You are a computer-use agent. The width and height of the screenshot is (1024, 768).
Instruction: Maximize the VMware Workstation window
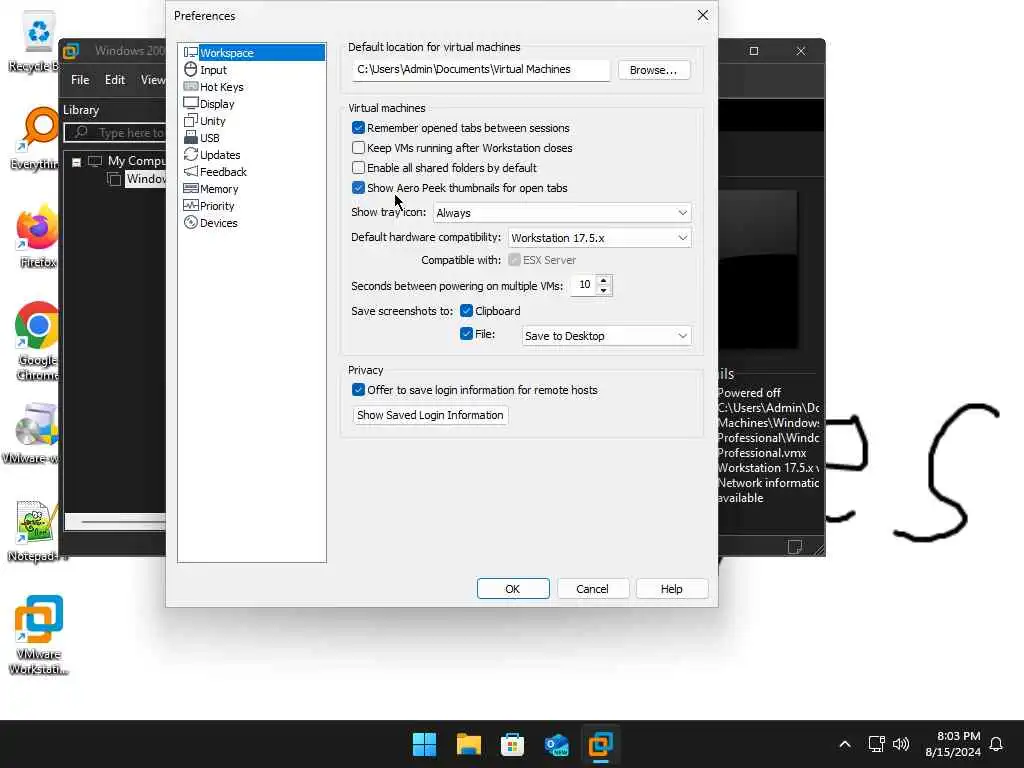point(754,51)
